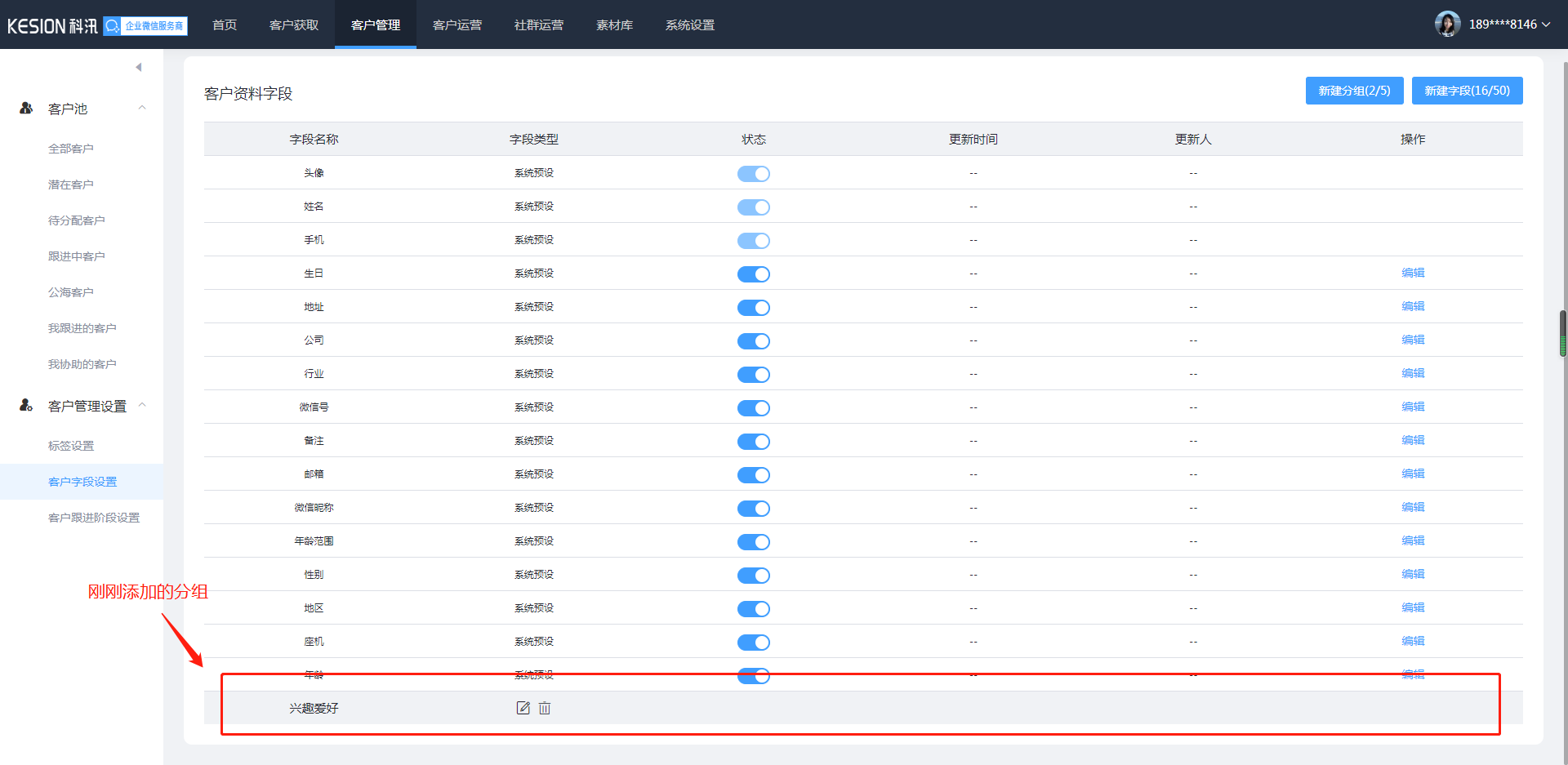Click the 新建字段(16/50) button
The height and width of the screenshot is (765, 1568).
[1467, 91]
